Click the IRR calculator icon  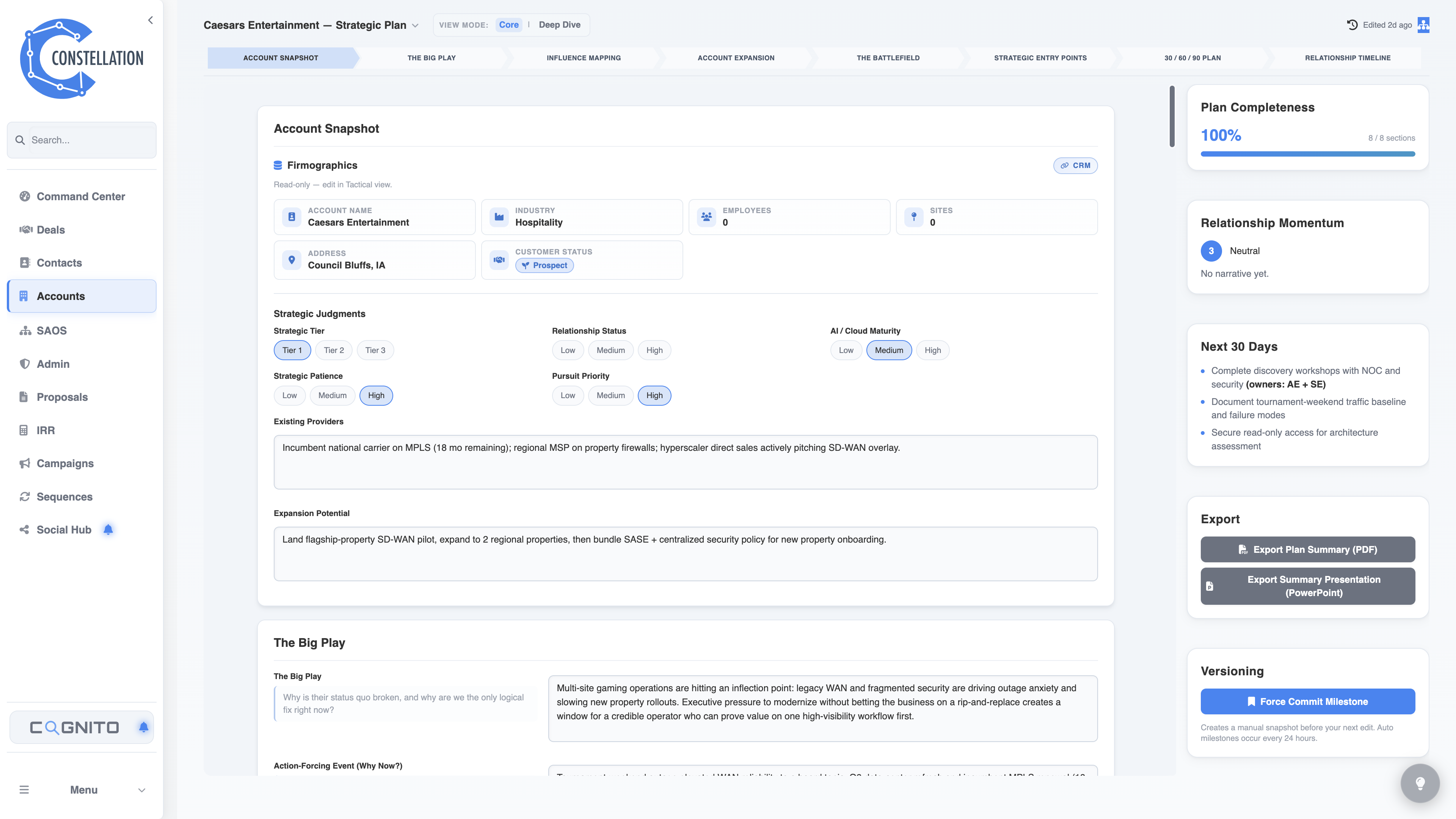[23, 430]
